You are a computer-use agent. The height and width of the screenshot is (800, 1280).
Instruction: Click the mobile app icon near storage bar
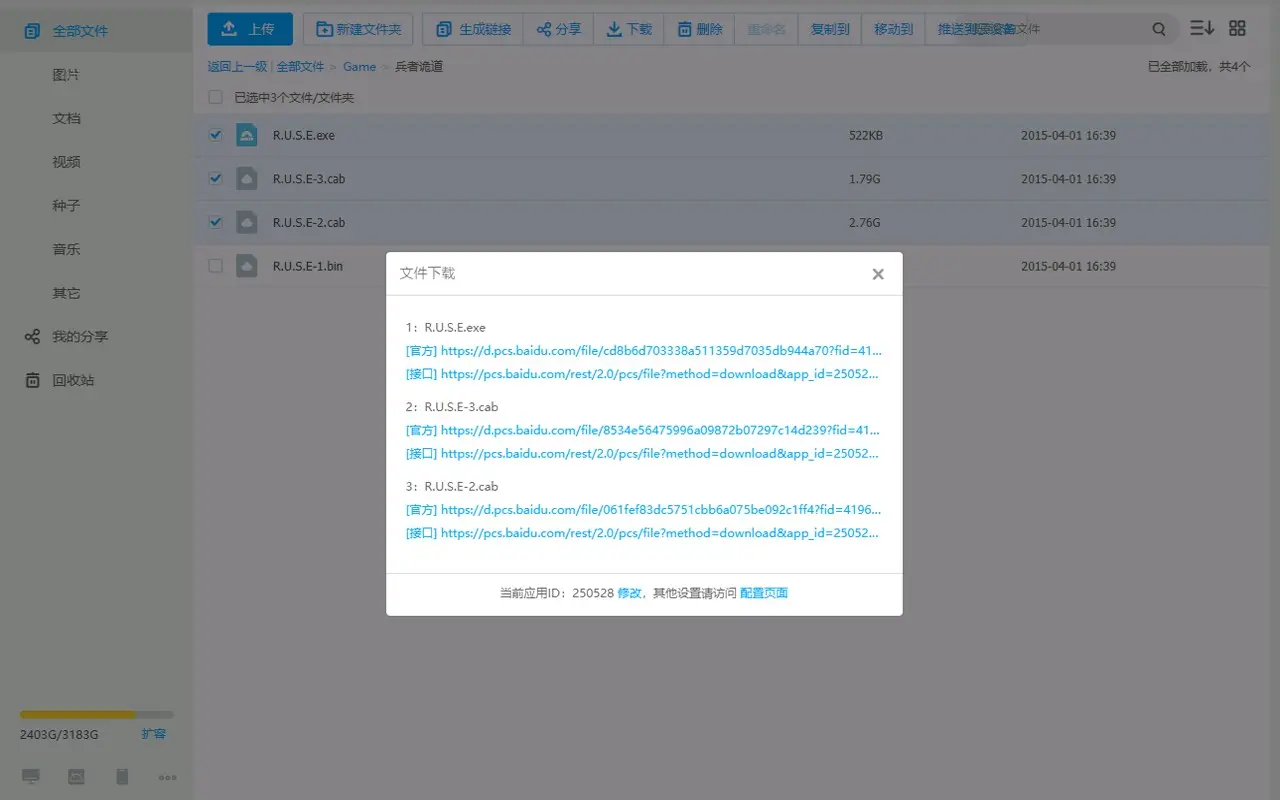click(x=121, y=776)
